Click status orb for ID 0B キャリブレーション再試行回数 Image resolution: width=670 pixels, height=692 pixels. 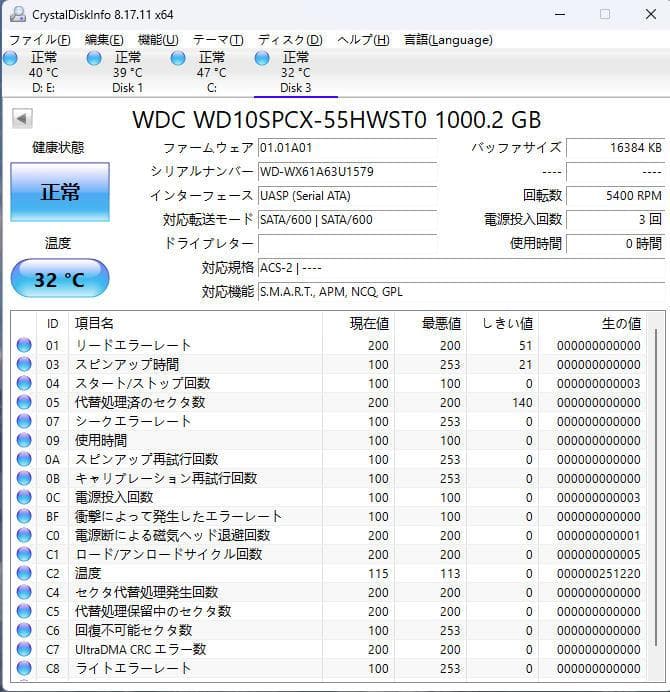point(24,478)
